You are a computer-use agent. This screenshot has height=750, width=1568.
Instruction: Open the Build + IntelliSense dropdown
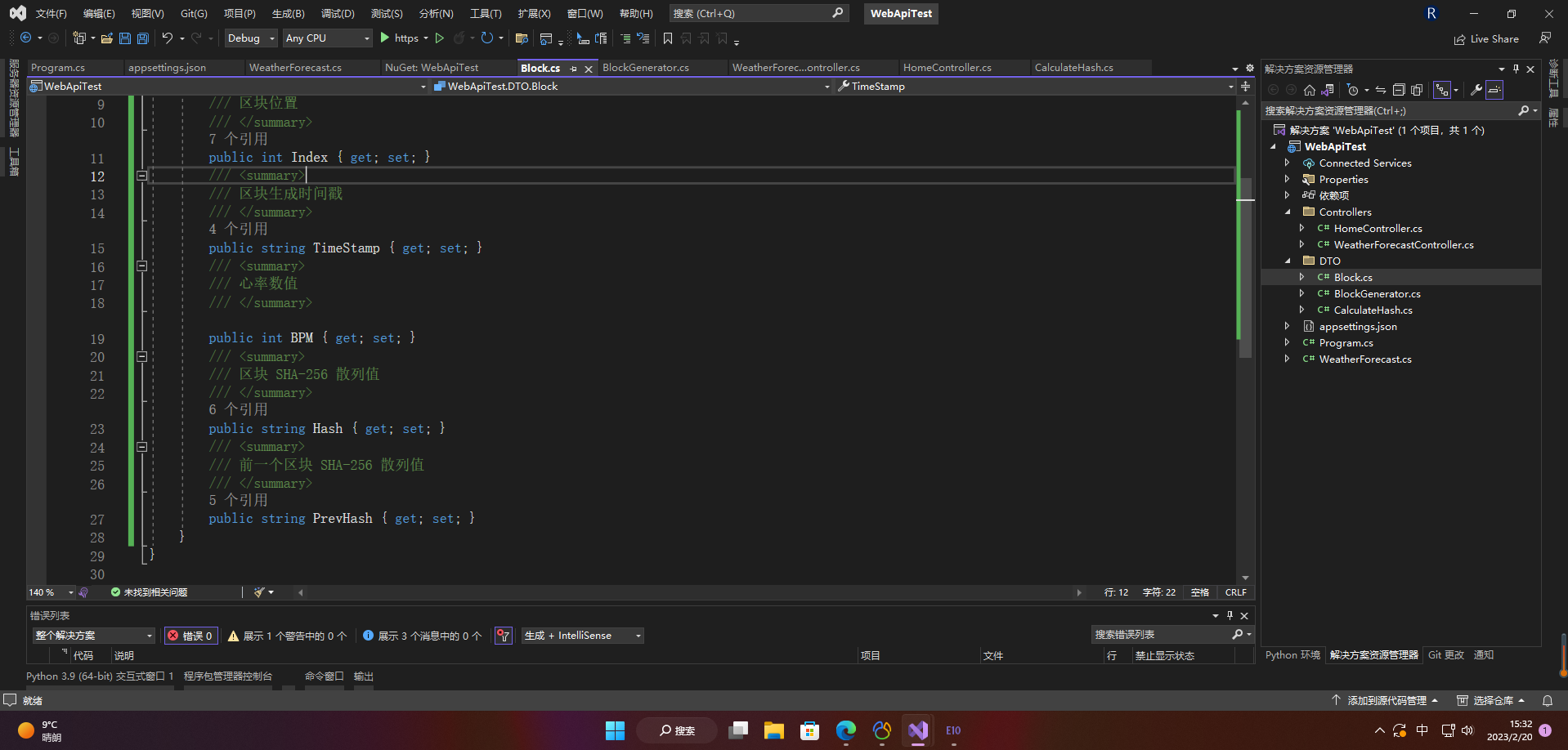click(x=582, y=636)
